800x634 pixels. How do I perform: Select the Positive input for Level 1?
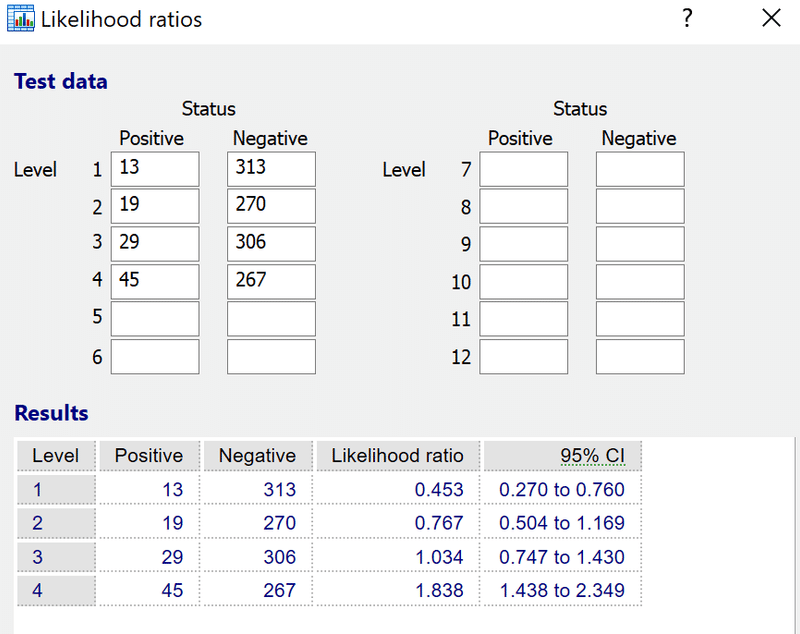click(x=154, y=168)
